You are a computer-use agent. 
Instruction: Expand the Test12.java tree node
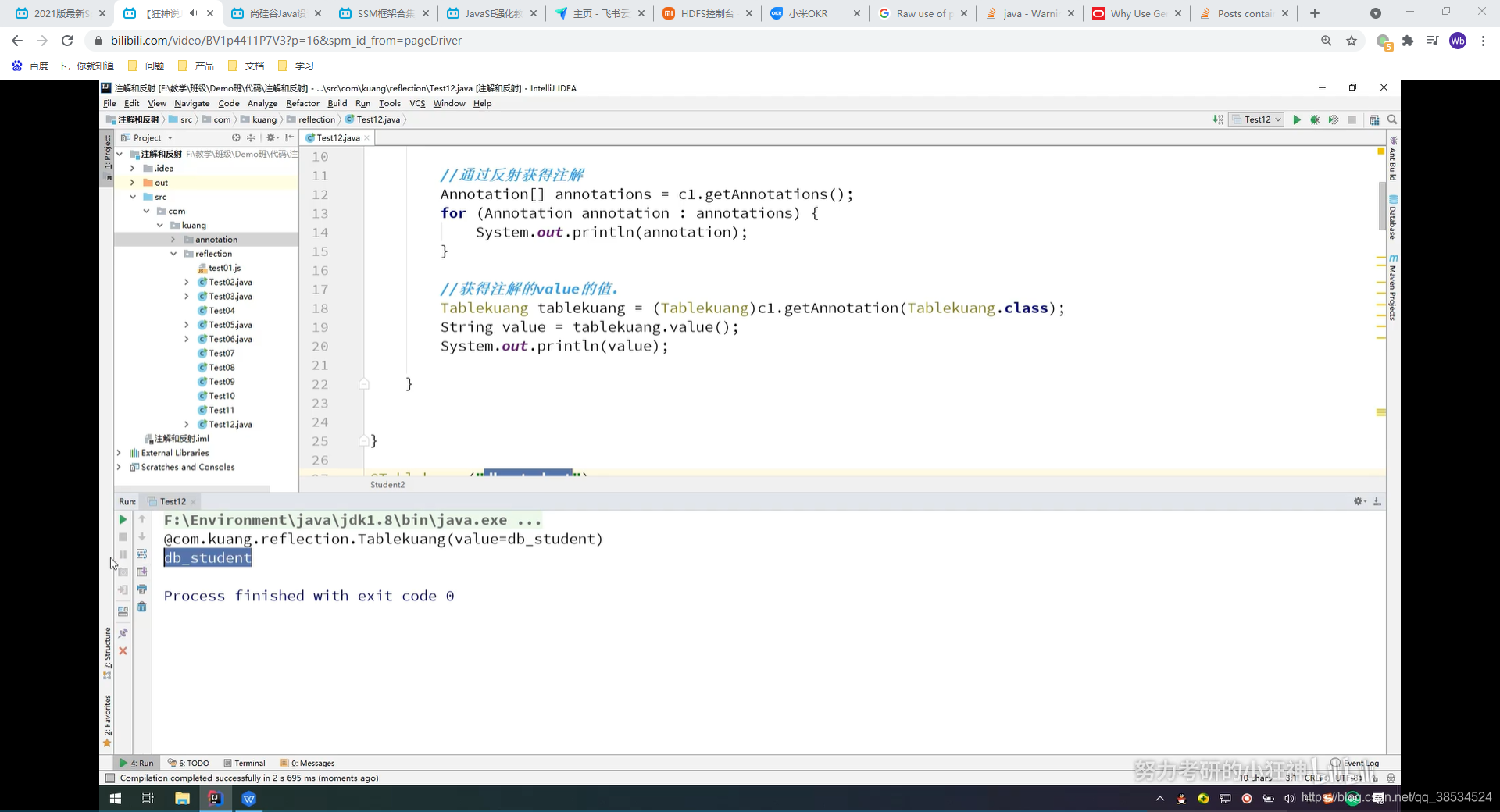coord(187,425)
